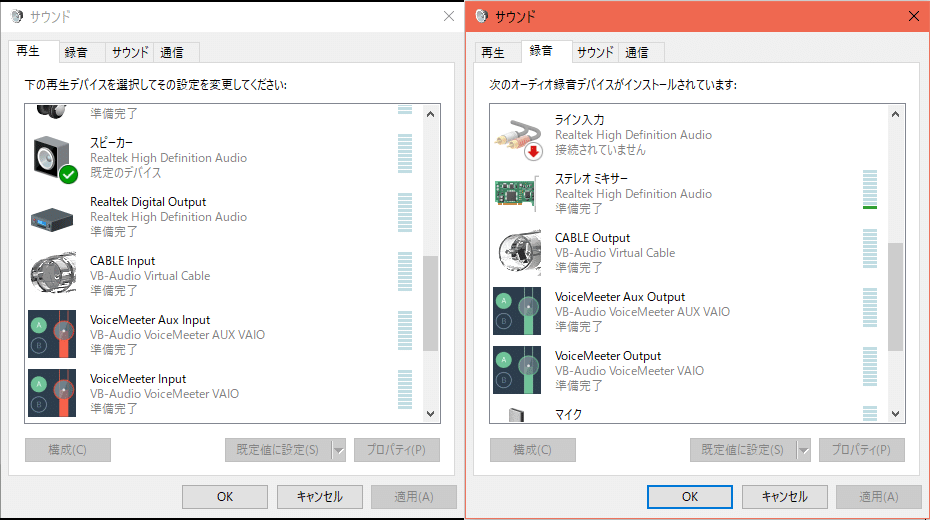The width and height of the screenshot is (930, 520).
Task: Select the VoiceMeeter Output icon in recording list
Action: tap(517, 370)
